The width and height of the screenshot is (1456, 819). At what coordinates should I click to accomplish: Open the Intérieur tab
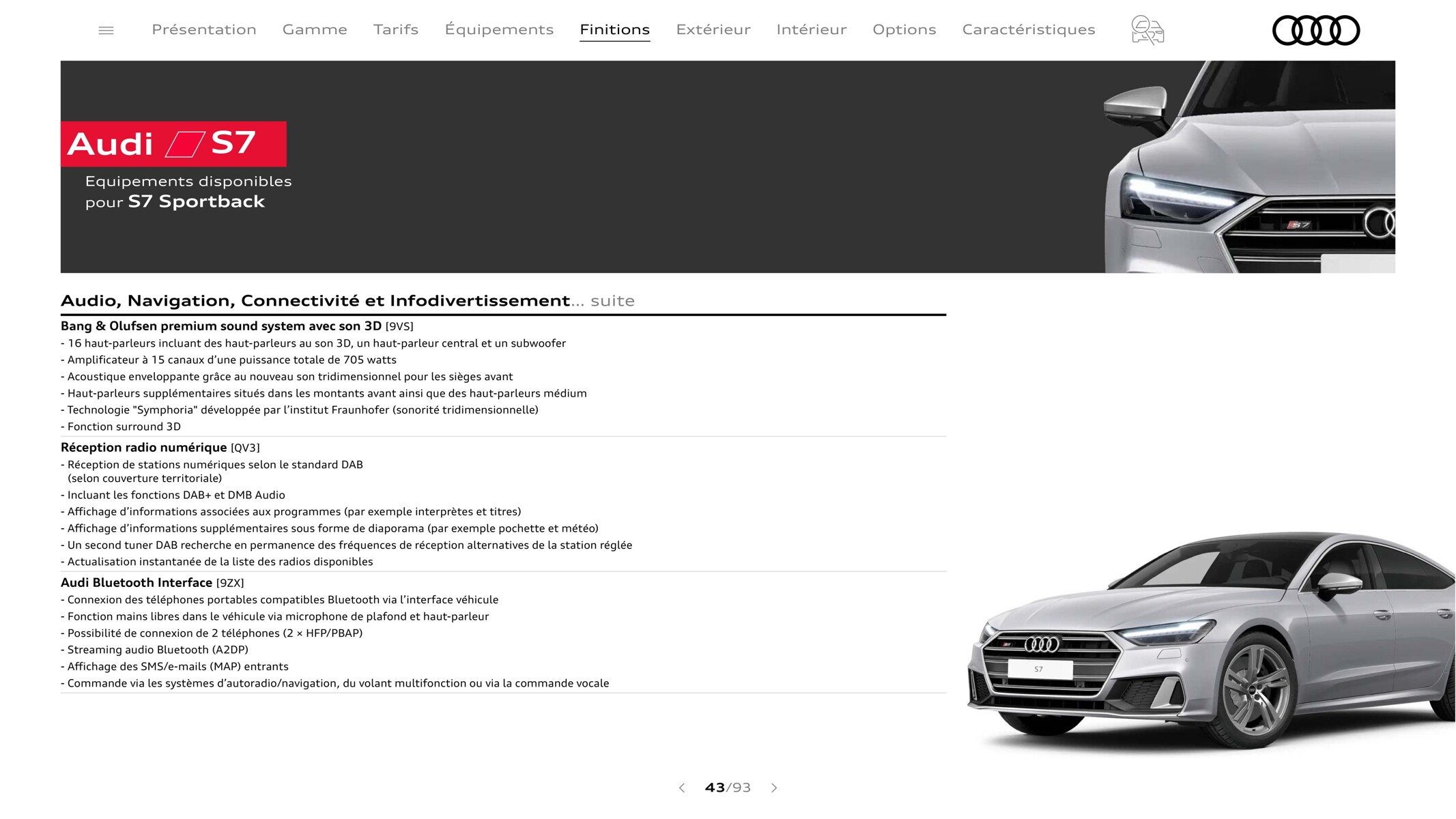coord(812,29)
